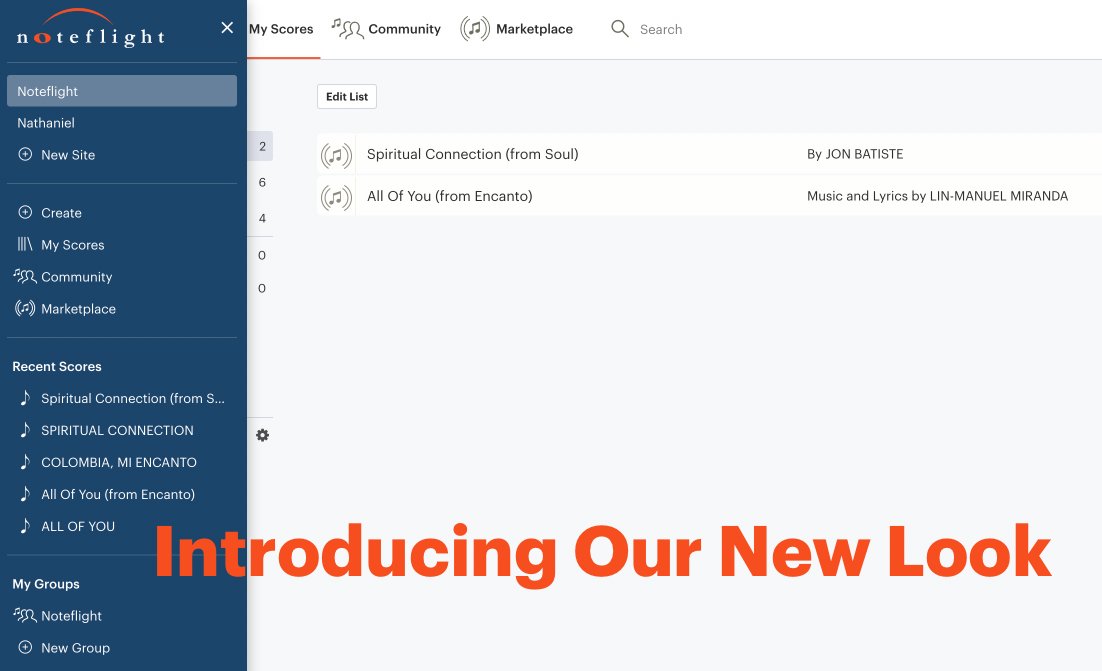Click the search magnifier icon
This screenshot has height=671, width=1102.
pyautogui.click(x=620, y=29)
